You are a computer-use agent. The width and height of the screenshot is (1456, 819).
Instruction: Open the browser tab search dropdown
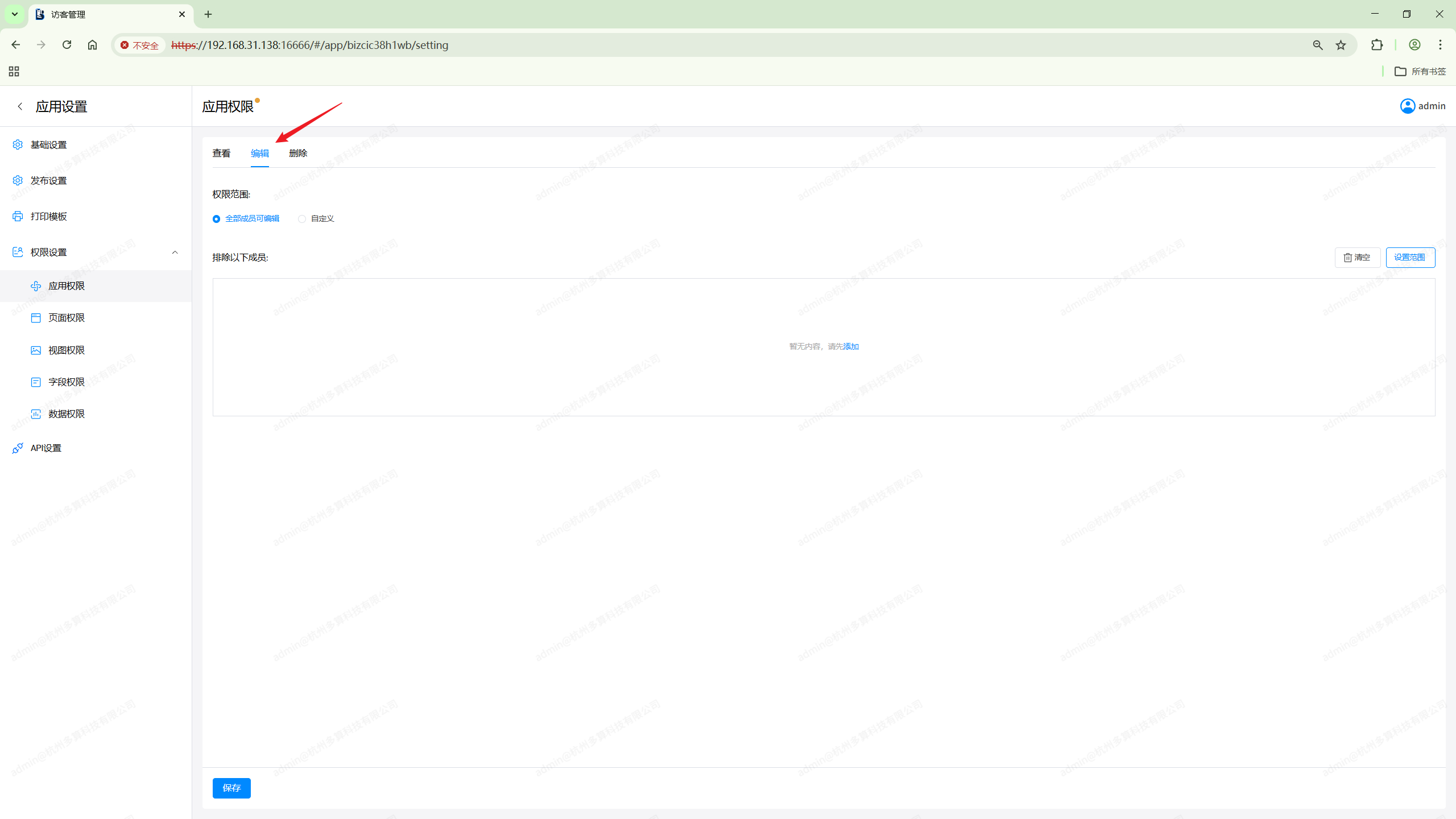coord(15,14)
